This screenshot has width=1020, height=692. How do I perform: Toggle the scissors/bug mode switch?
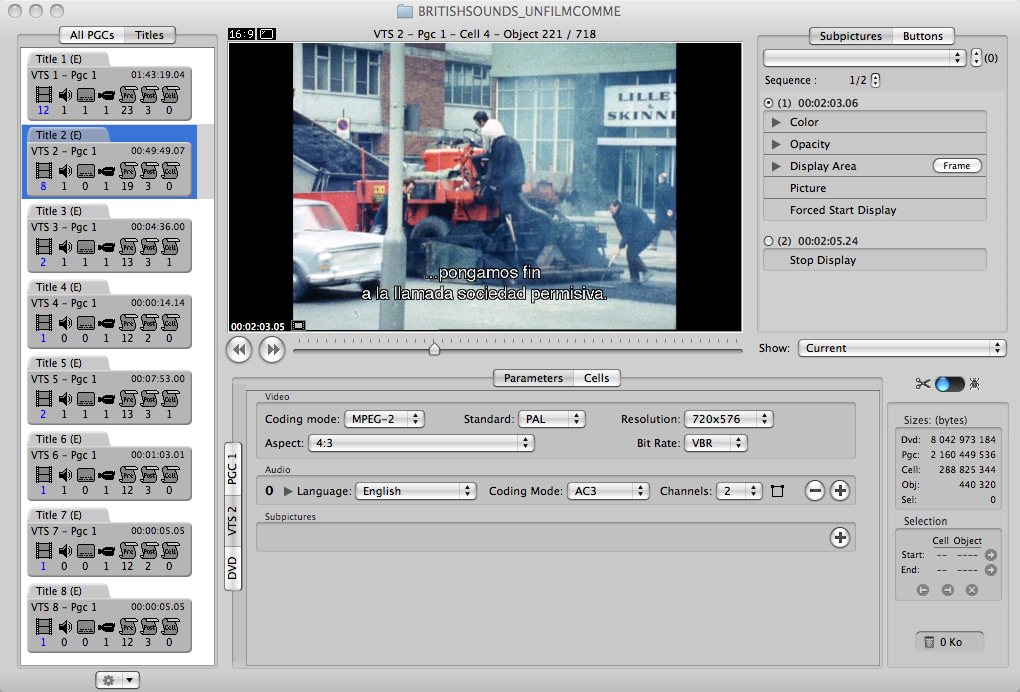[947, 384]
